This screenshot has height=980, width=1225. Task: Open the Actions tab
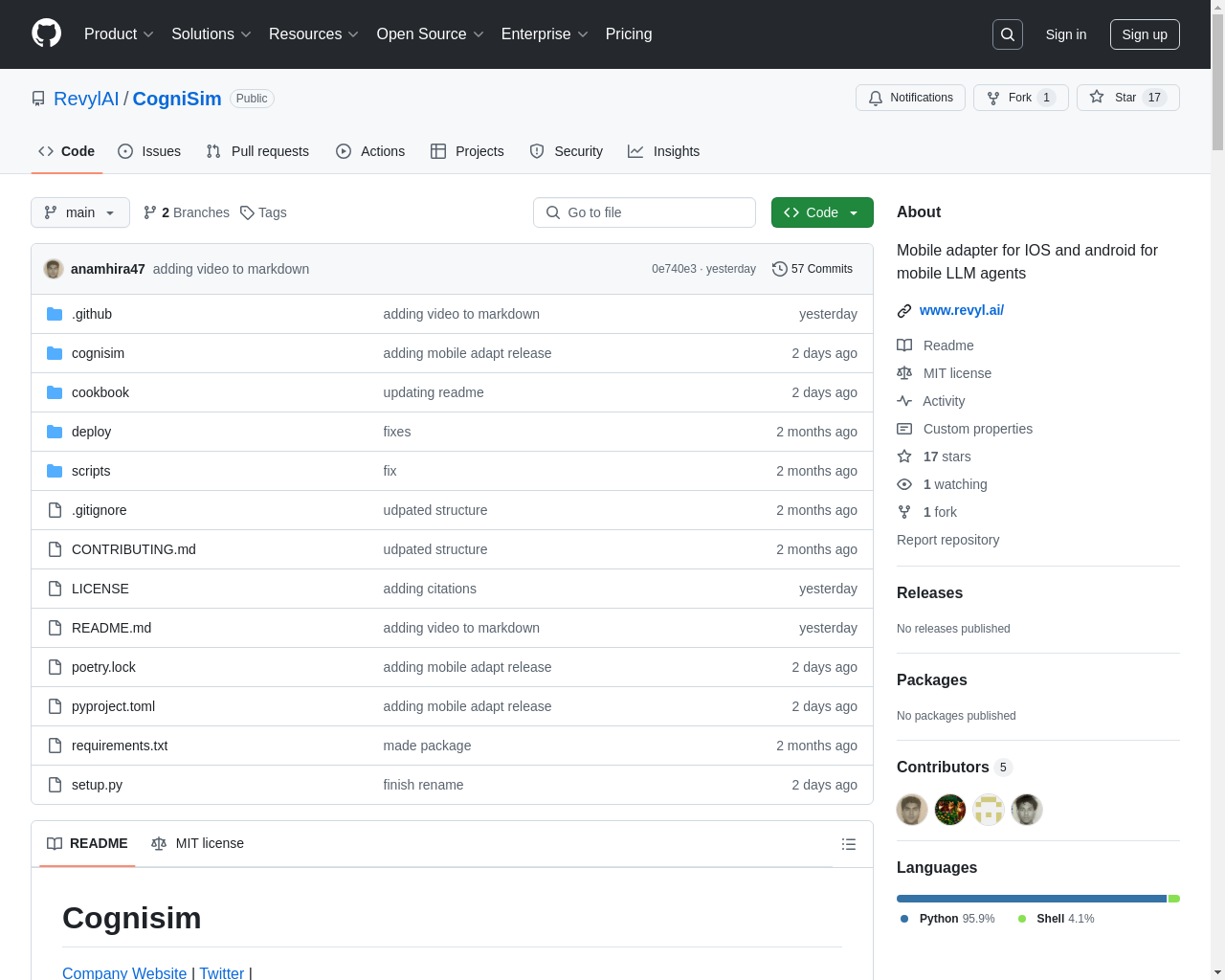coord(370,151)
